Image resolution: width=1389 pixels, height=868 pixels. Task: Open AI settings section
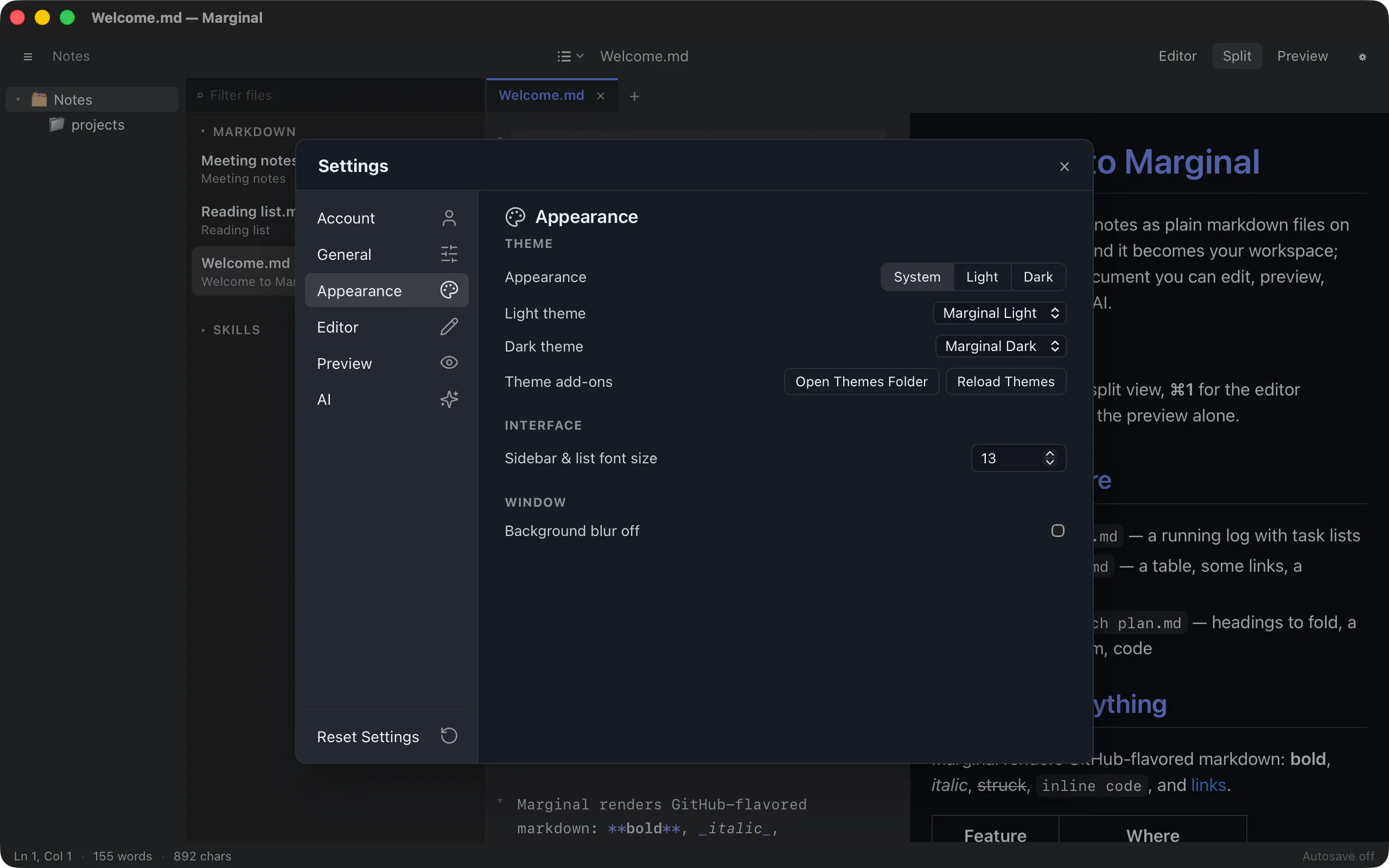coord(386,399)
